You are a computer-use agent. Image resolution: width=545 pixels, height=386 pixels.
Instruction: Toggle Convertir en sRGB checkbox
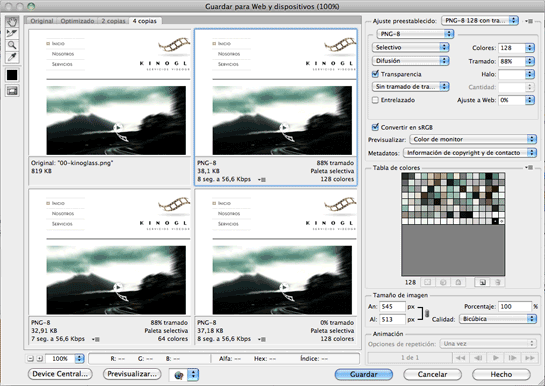(375, 127)
